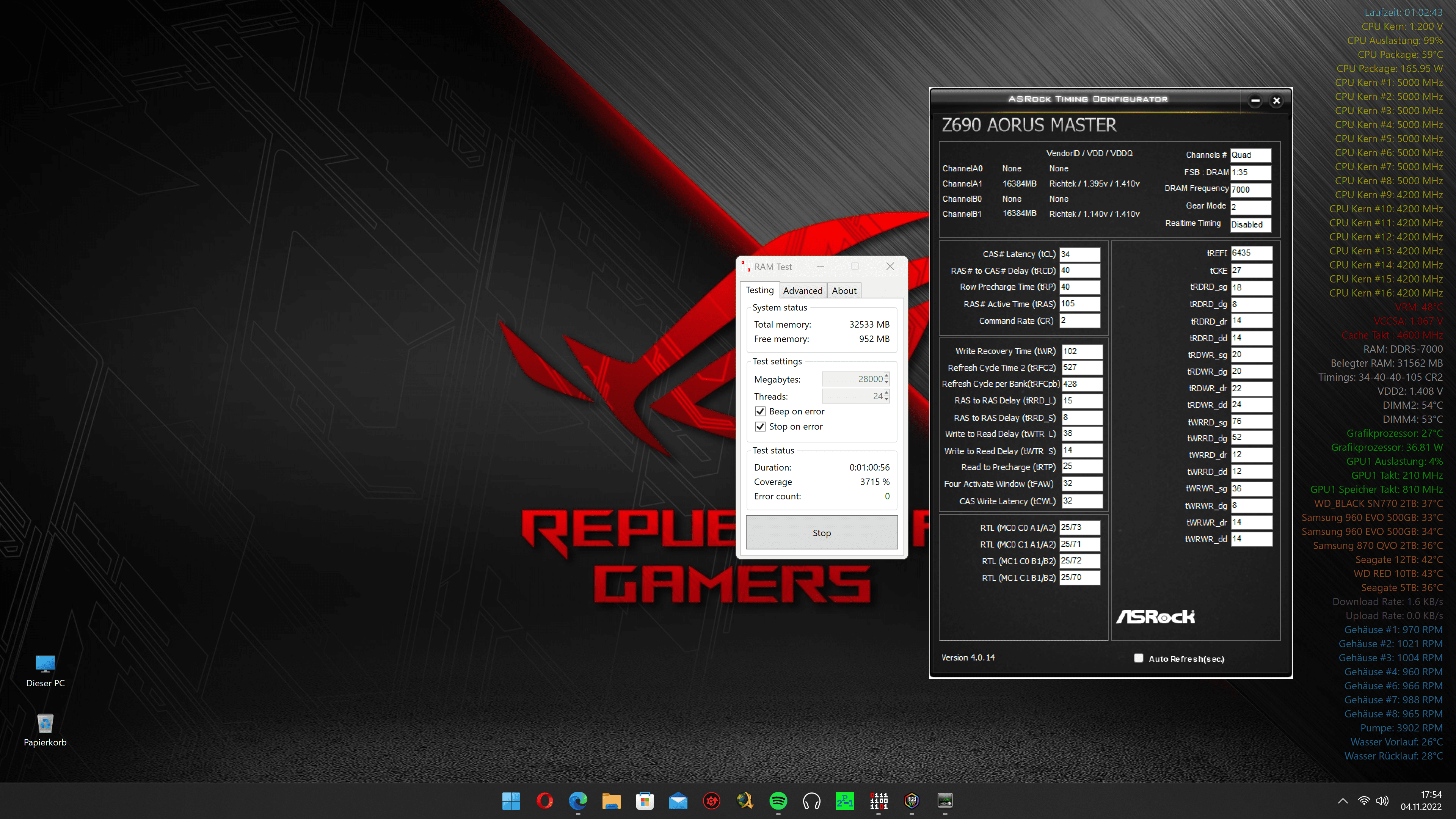
Task: Click Megabytes spinner arrows
Action: [886, 379]
